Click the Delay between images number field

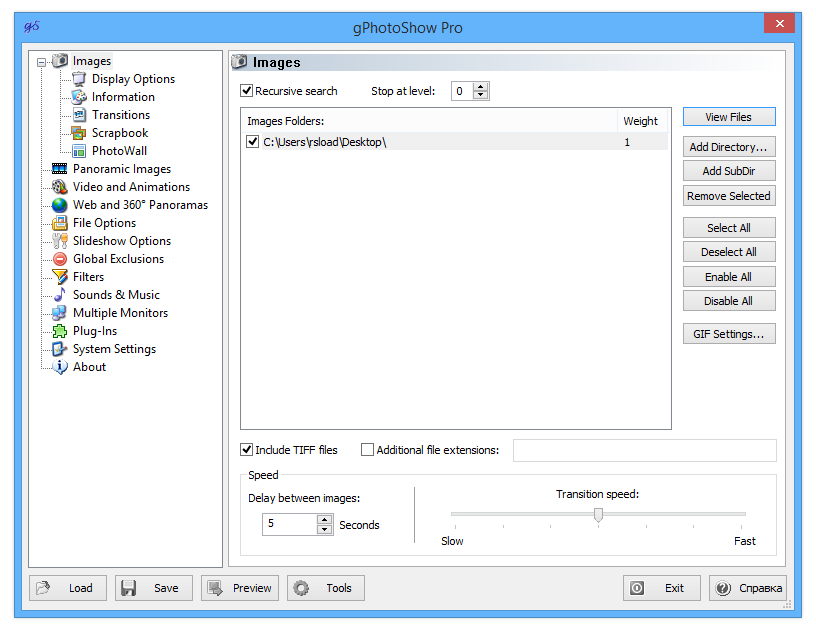pyautogui.click(x=289, y=524)
